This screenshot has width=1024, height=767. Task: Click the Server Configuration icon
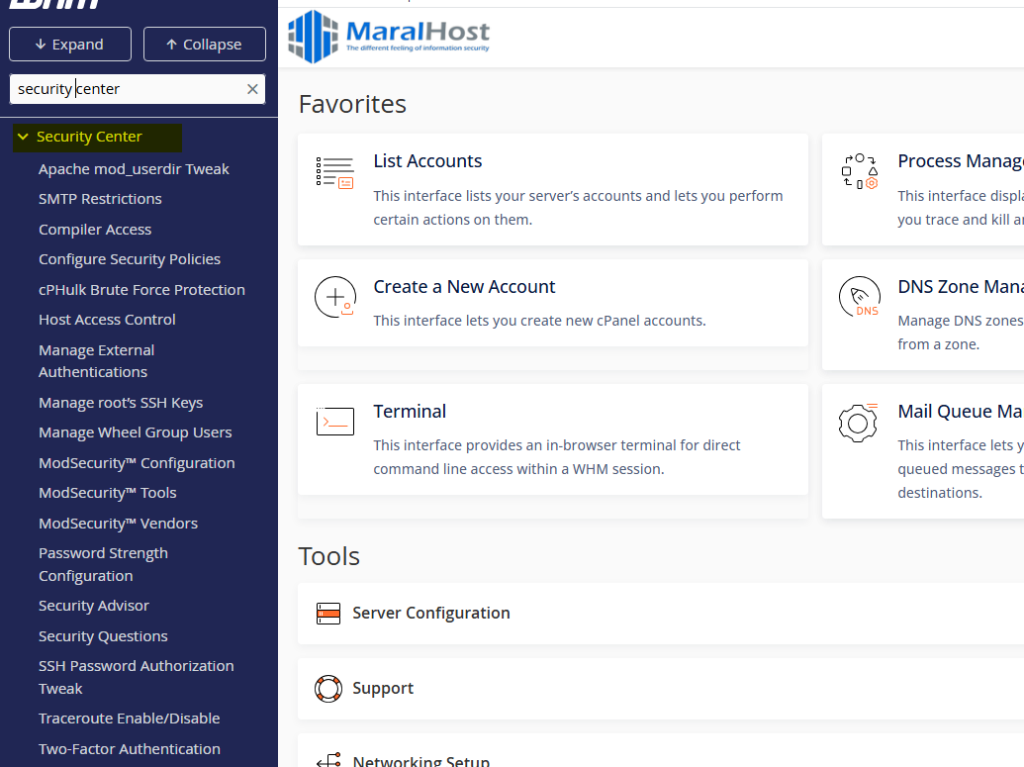pos(328,613)
